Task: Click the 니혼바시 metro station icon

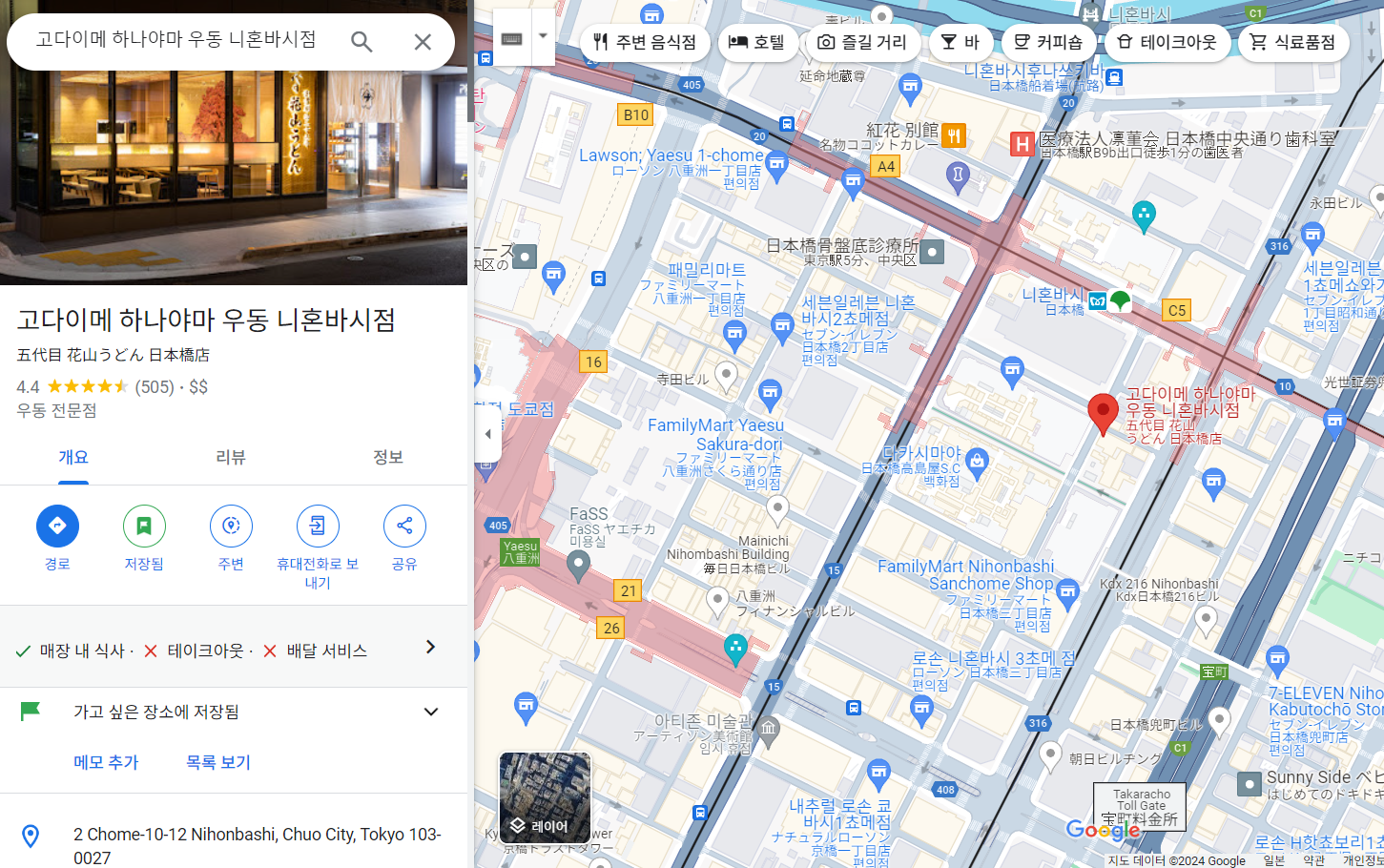Action: click(1097, 301)
